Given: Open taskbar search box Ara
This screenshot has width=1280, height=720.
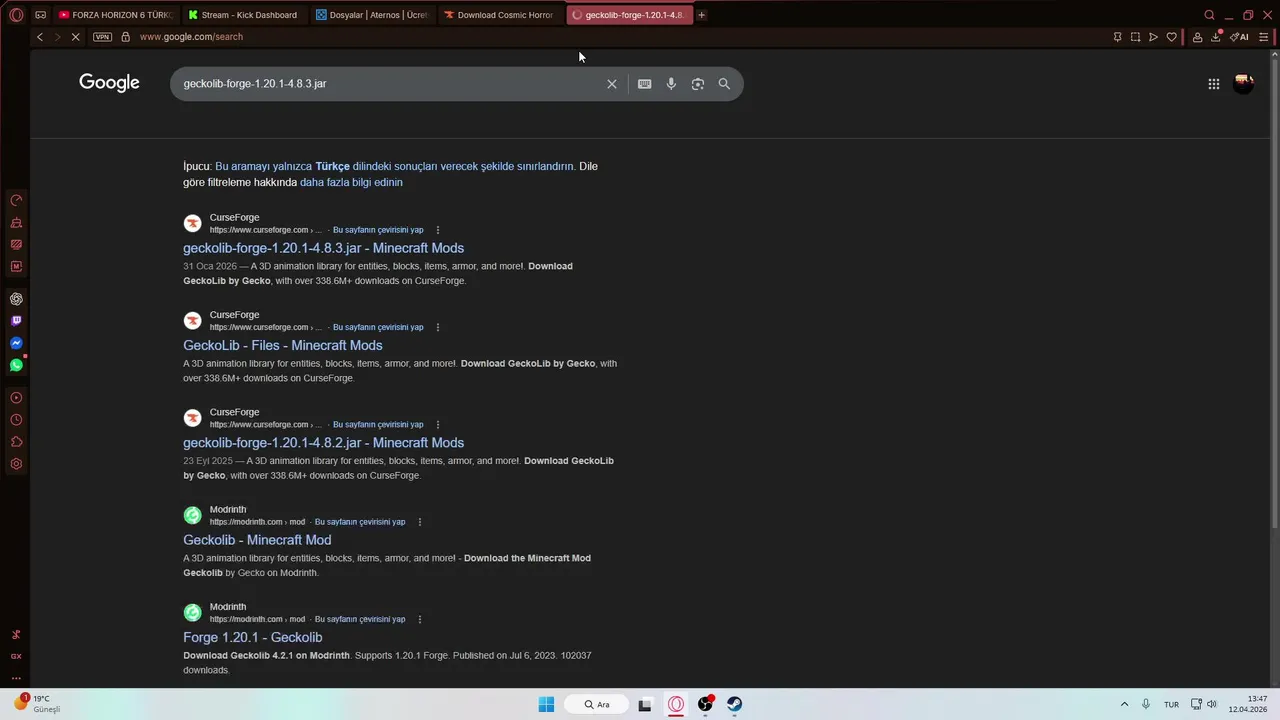Looking at the screenshot, I should (x=597, y=704).
